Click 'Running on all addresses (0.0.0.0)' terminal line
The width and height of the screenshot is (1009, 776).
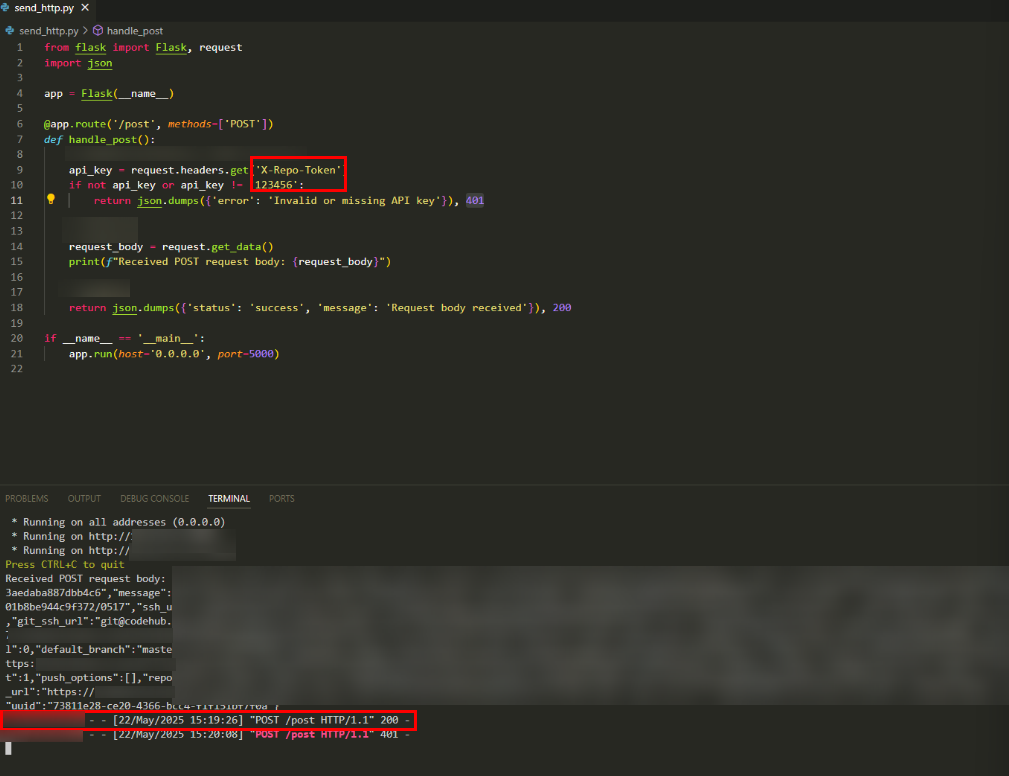pyautogui.click(x=118, y=522)
